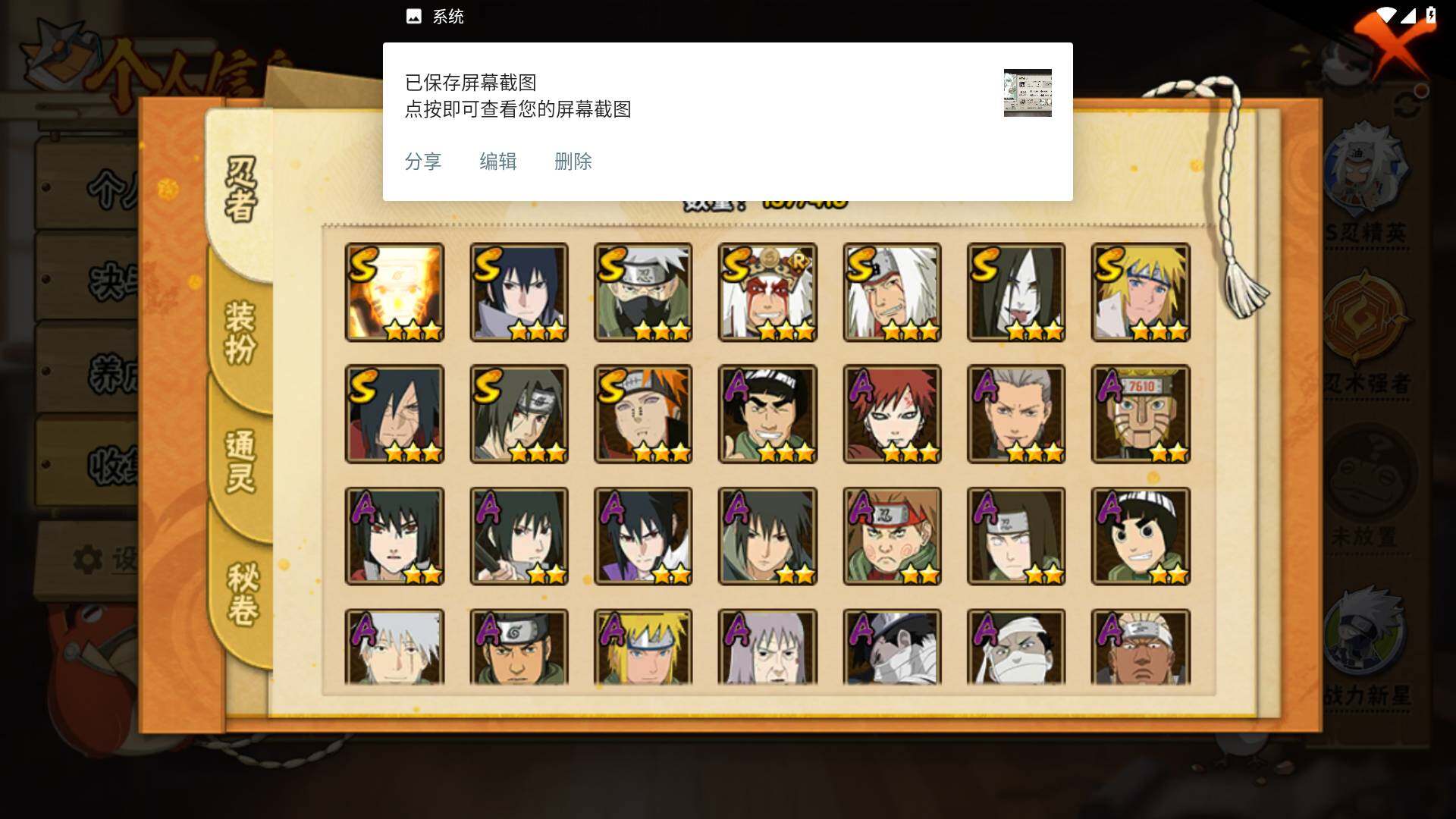Image resolution: width=1456 pixels, height=819 pixels.
Task: Choose the masked Kakashi S-rank ninja card
Action: (x=643, y=292)
